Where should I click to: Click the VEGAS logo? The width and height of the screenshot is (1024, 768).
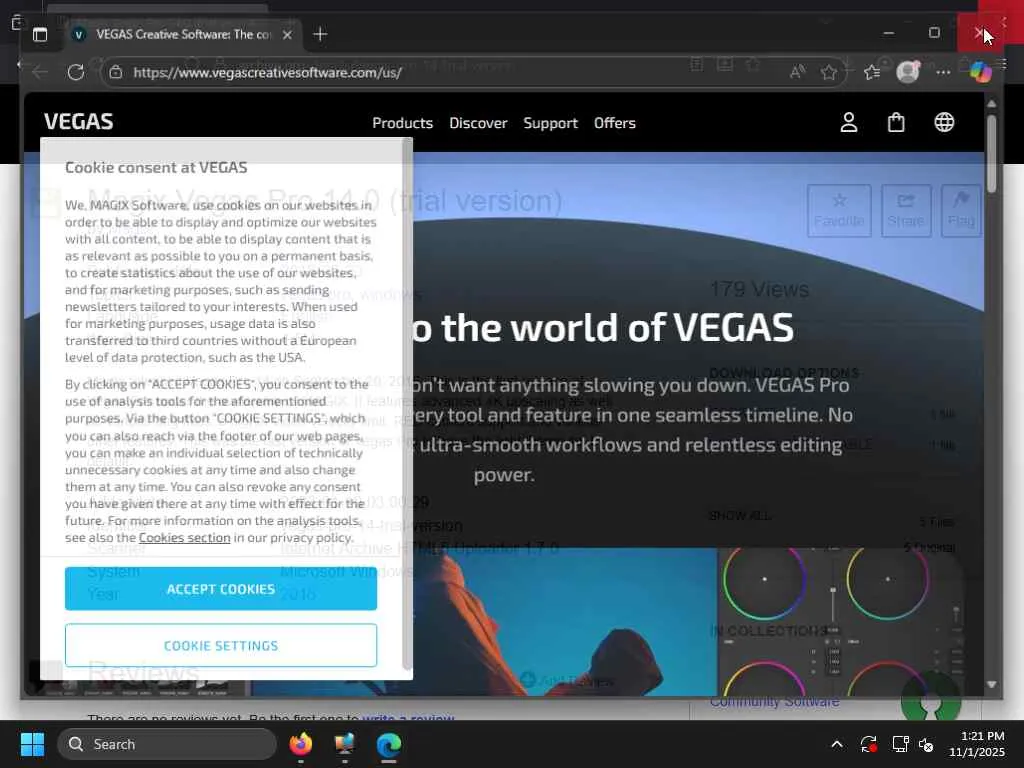(x=78, y=121)
